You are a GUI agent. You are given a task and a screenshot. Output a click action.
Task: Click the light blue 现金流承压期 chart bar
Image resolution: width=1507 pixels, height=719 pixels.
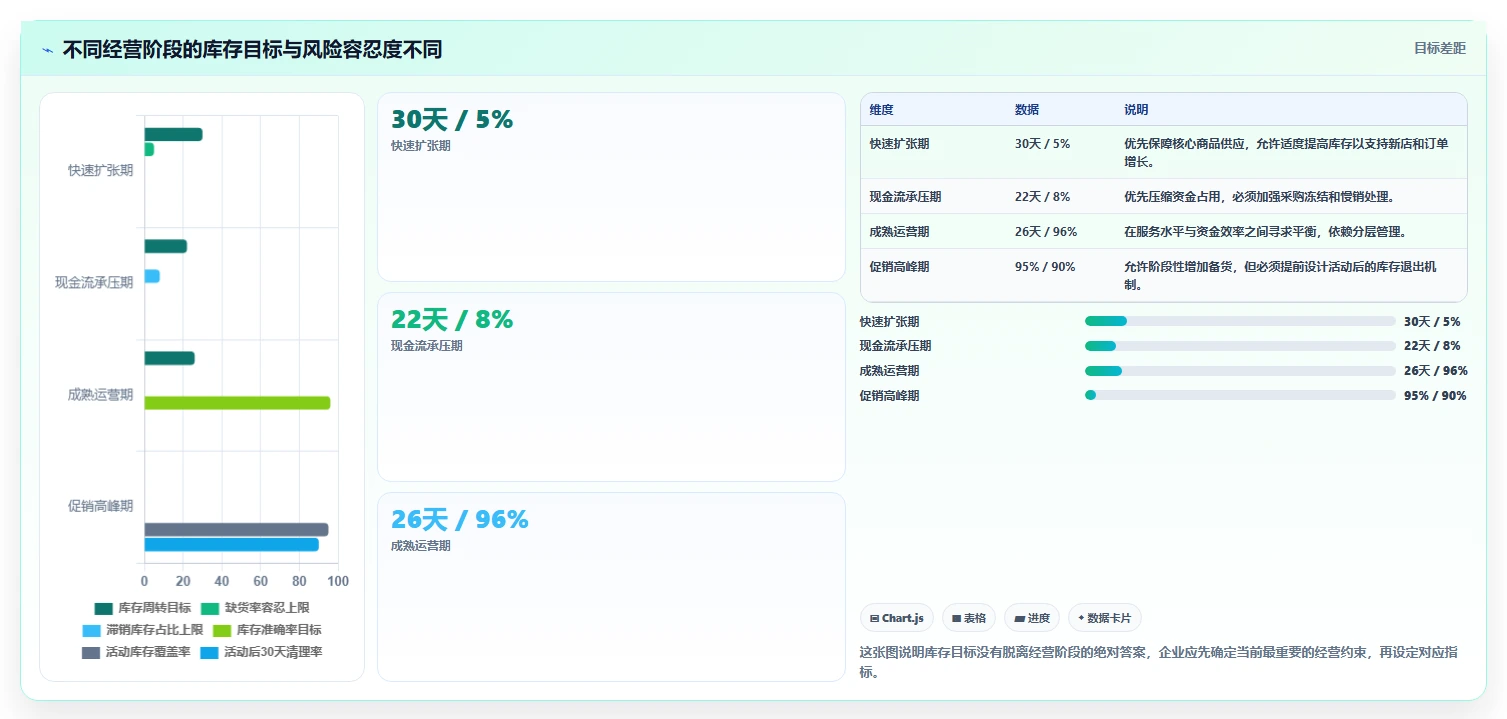click(152, 276)
